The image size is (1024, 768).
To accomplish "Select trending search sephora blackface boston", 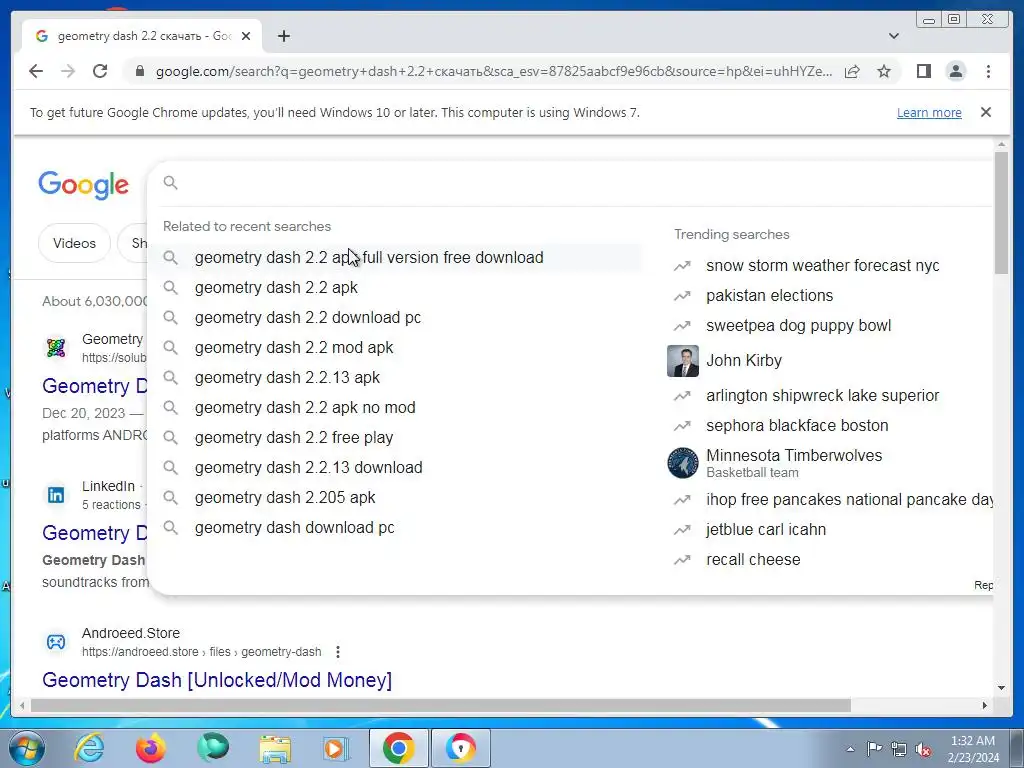I will [x=797, y=426].
